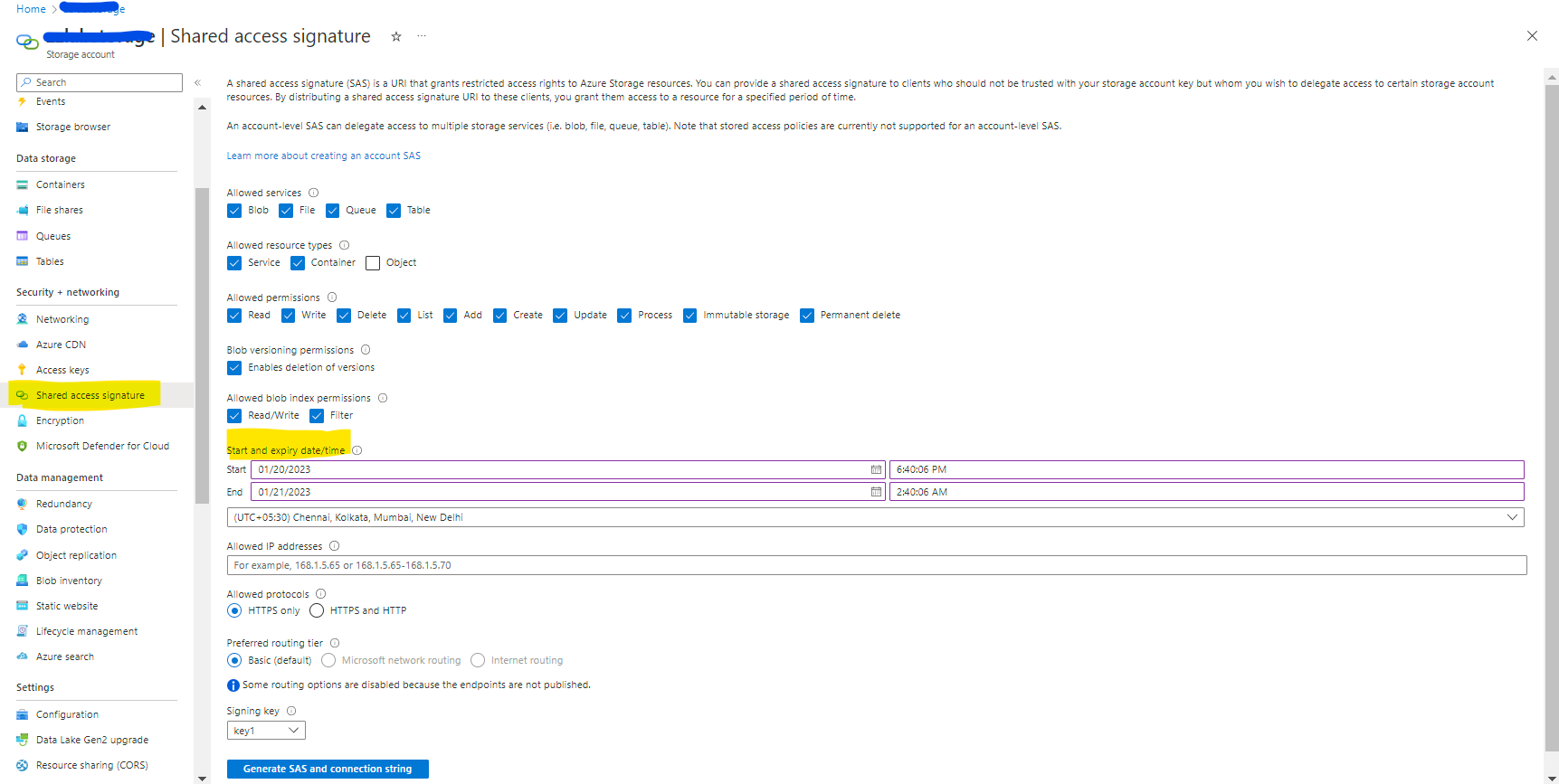Click the Object replication icon
This screenshot has width=1559, height=784.
click(x=23, y=555)
